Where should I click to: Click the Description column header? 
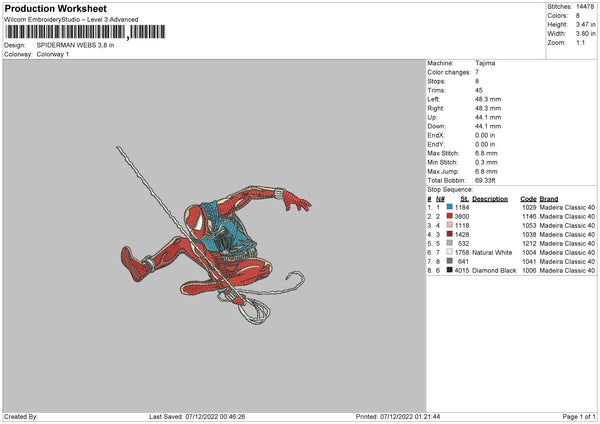click(490, 198)
